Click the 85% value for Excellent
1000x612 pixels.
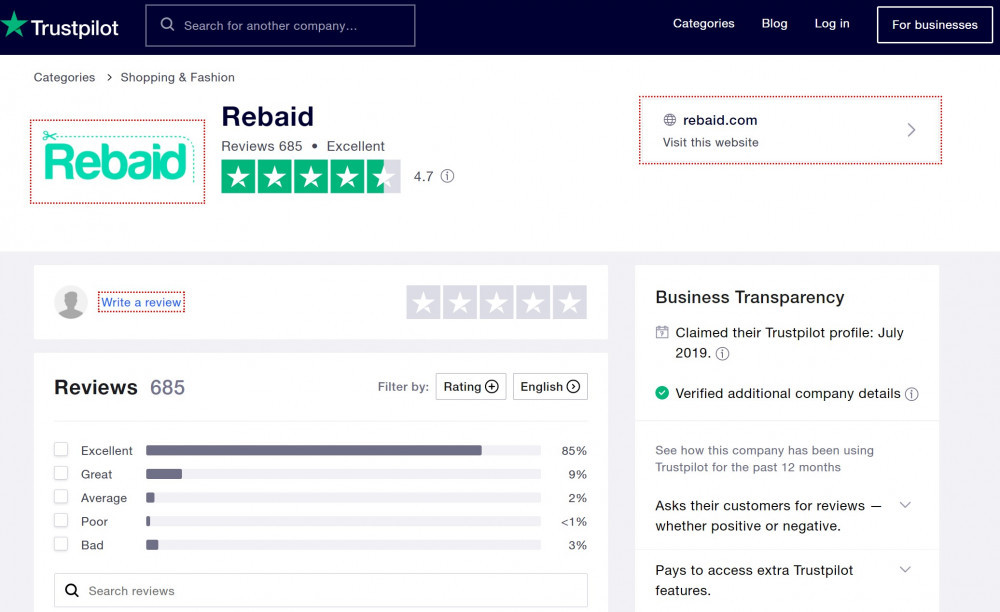[x=574, y=451]
